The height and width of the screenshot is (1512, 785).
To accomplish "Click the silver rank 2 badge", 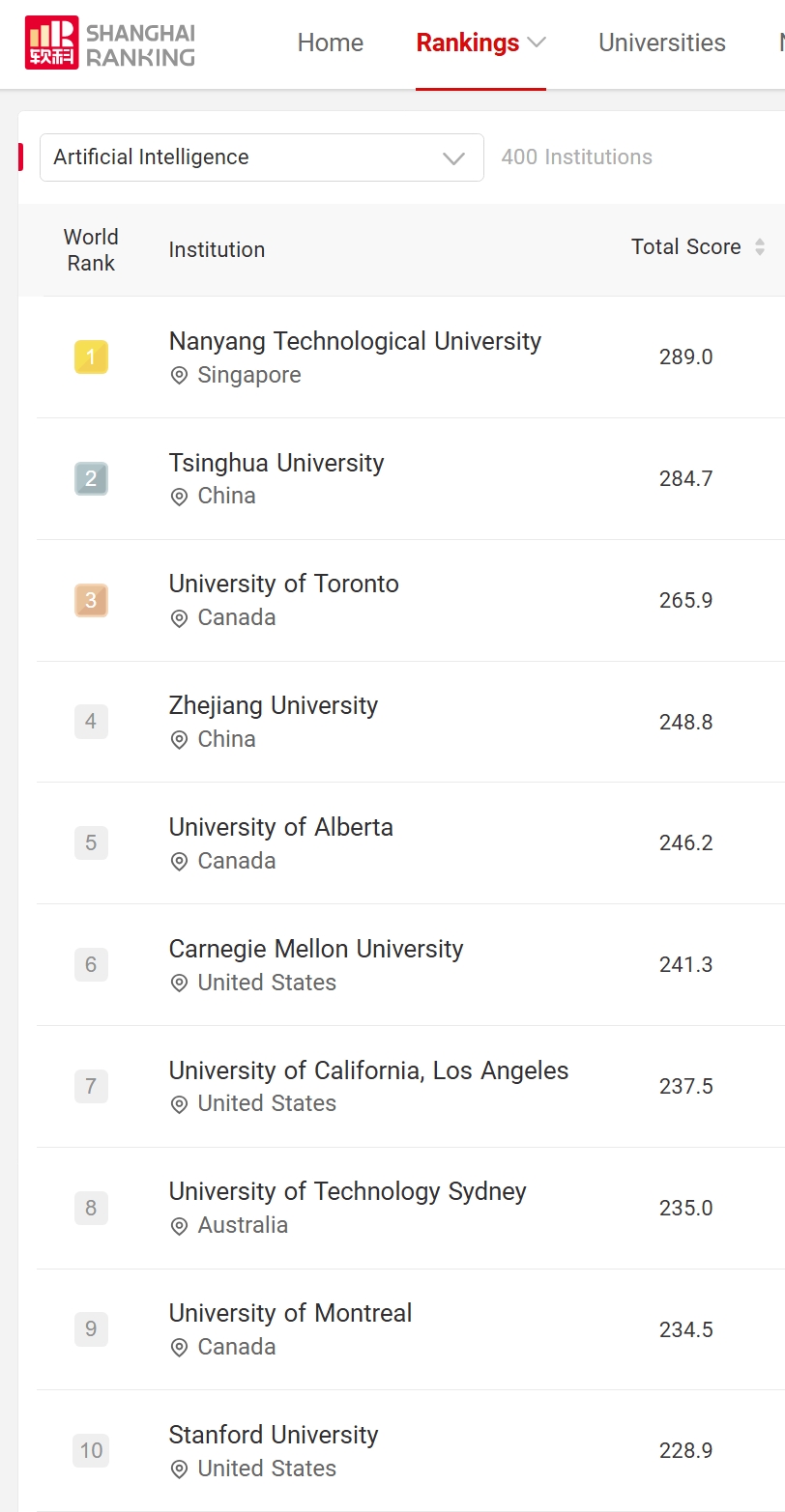I will (91, 479).
